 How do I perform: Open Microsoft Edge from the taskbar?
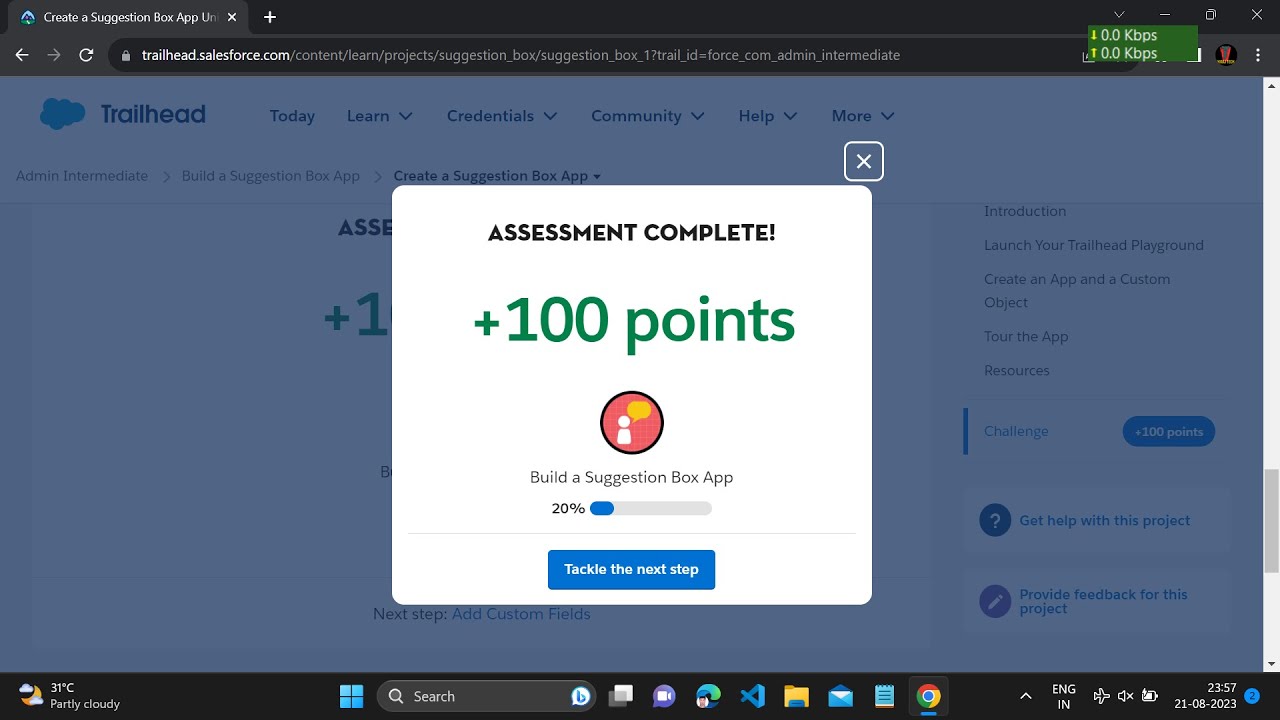[708, 696]
